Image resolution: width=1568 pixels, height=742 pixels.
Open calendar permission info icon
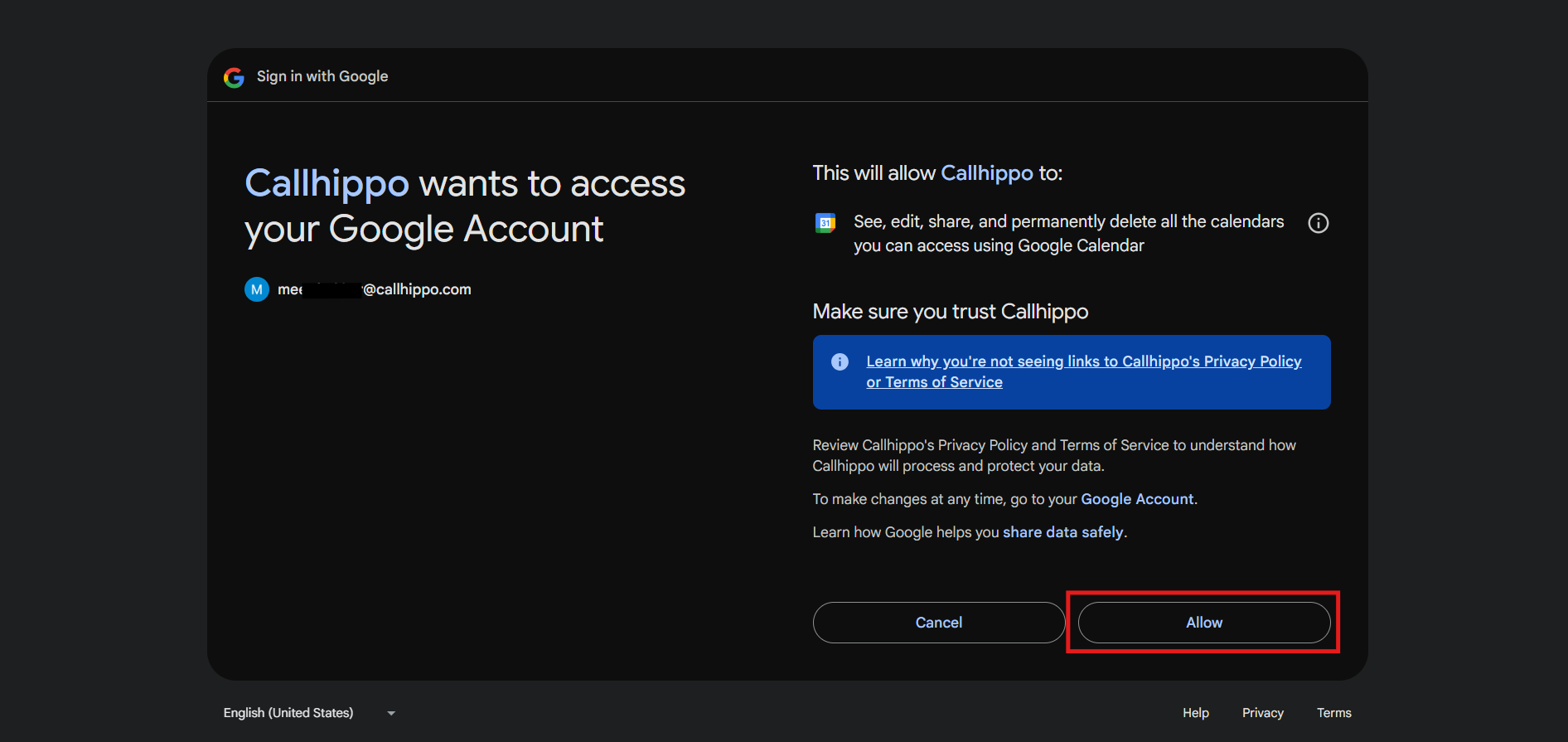1318,223
